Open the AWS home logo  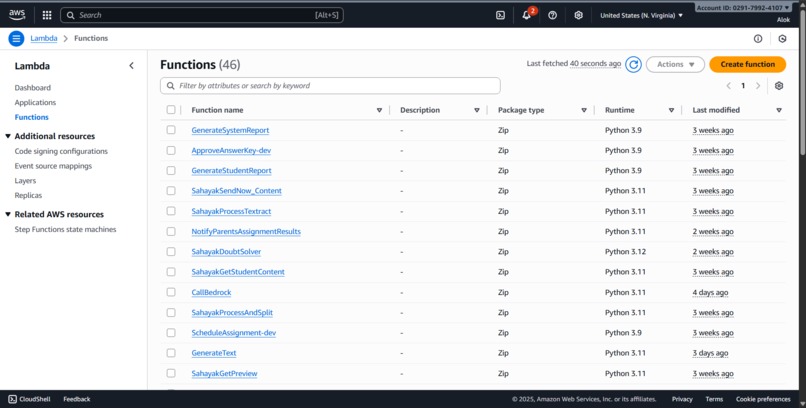pyautogui.click(x=17, y=15)
